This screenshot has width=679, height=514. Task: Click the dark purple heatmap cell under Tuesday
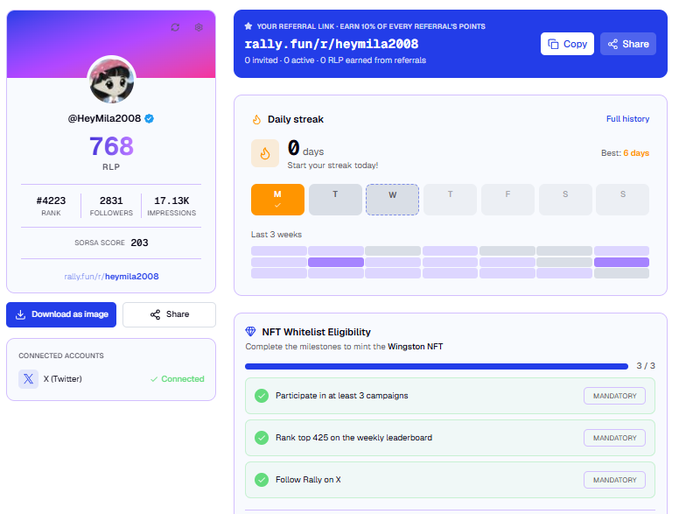336,262
